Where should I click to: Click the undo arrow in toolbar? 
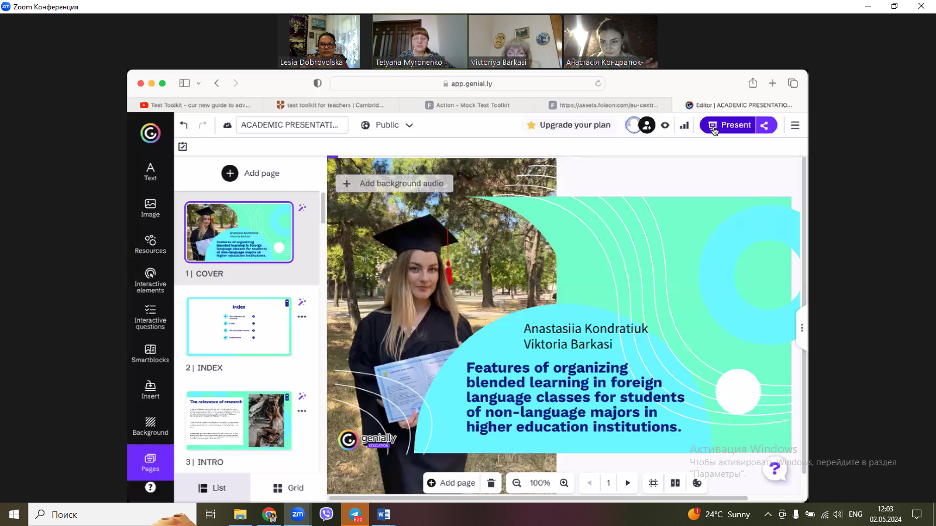tap(184, 125)
